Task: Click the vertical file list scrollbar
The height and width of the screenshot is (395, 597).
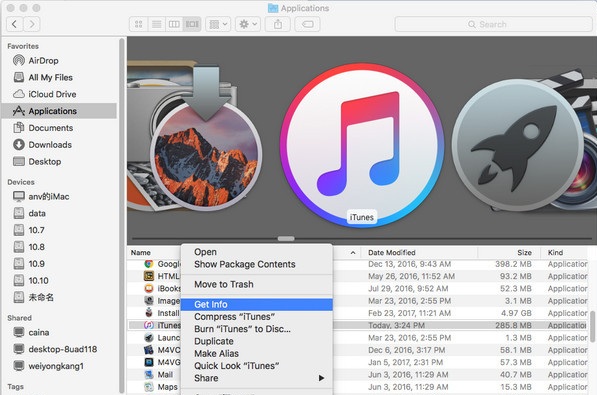Action: point(592,327)
